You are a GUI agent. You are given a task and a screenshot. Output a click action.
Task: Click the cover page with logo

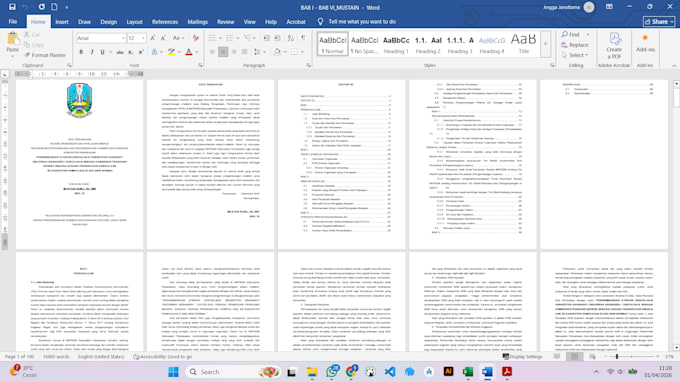79,164
